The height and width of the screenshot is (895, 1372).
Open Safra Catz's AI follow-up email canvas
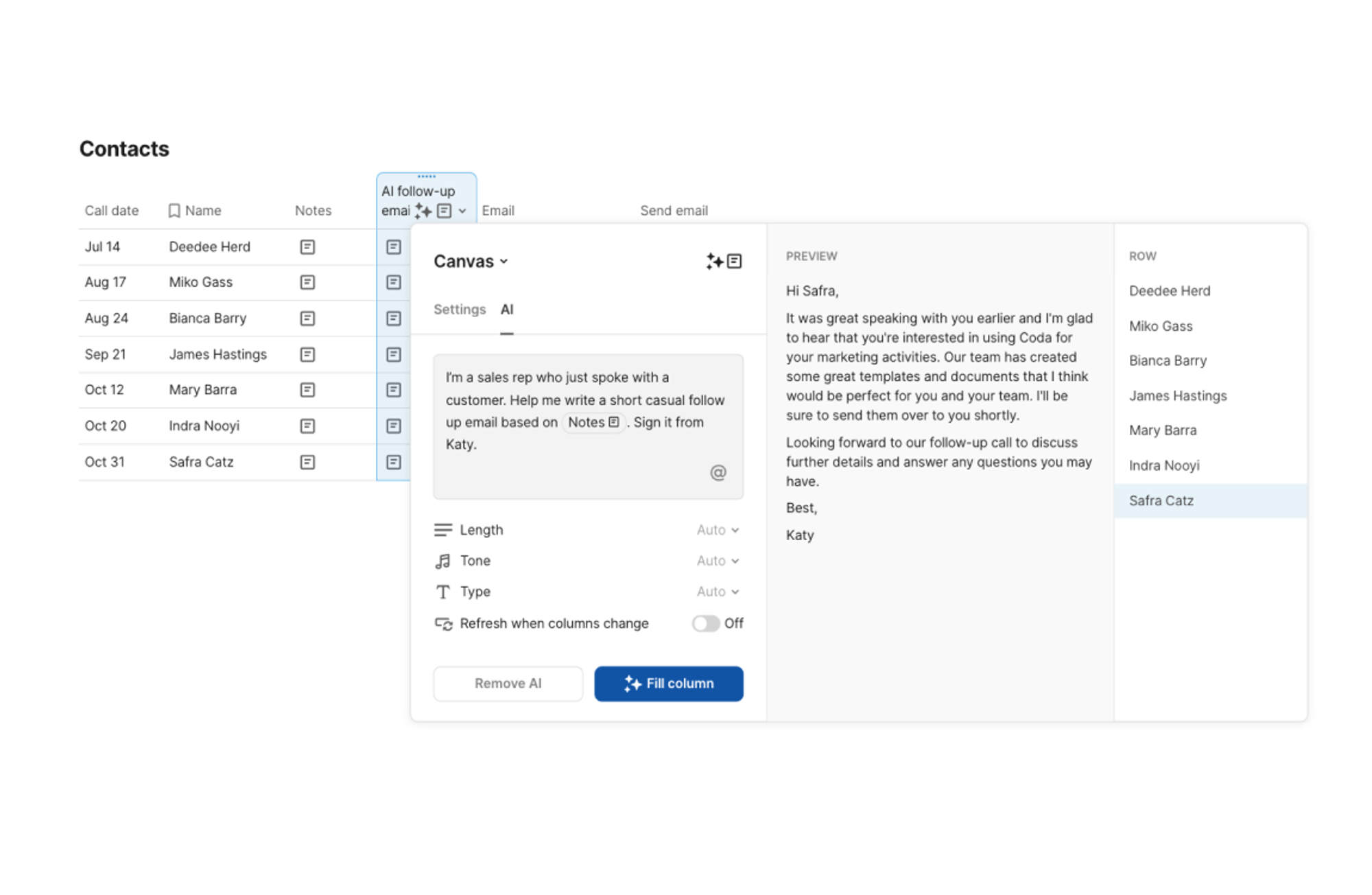[x=393, y=463]
